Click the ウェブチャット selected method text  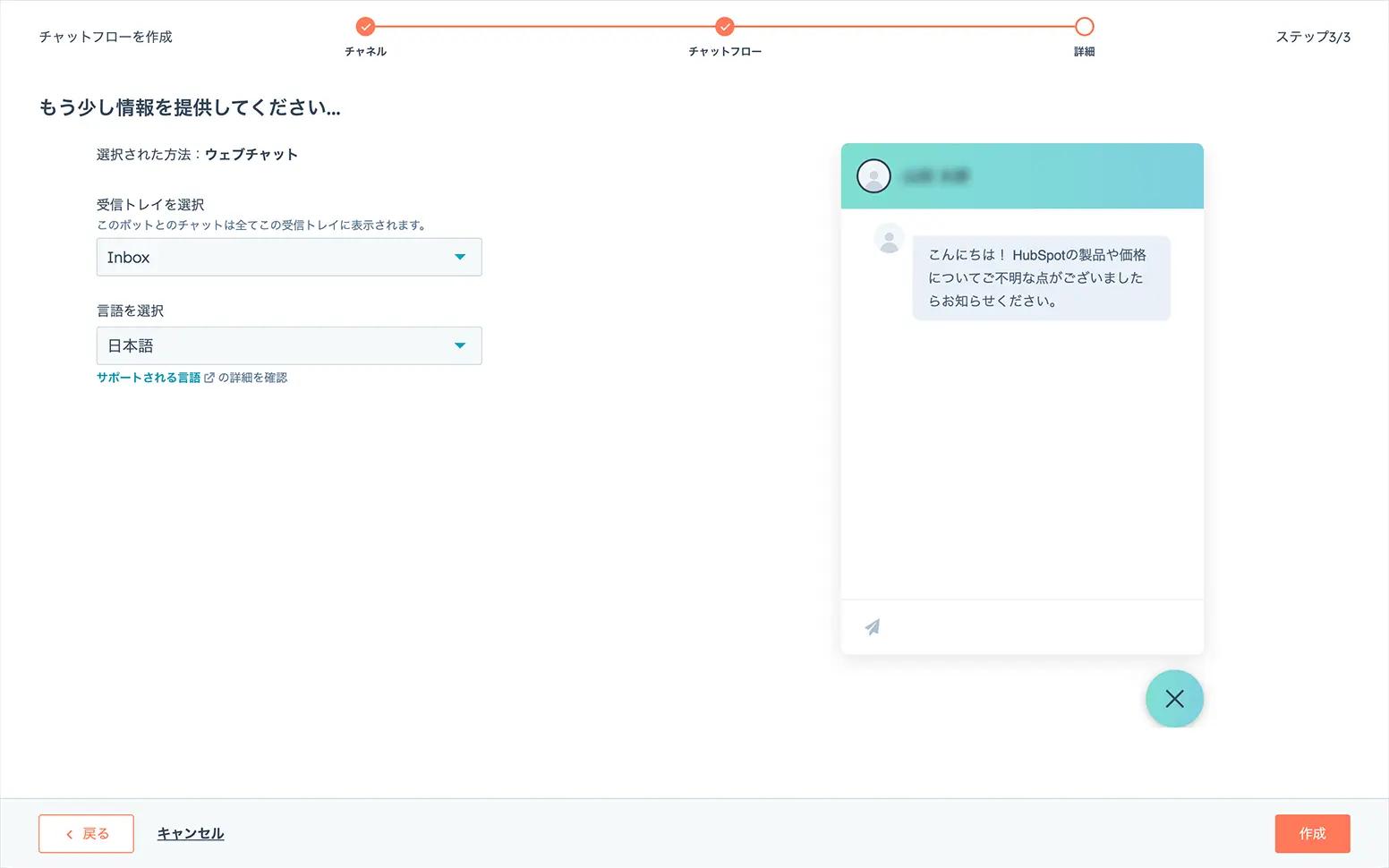pyautogui.click(x=251, y=154)
